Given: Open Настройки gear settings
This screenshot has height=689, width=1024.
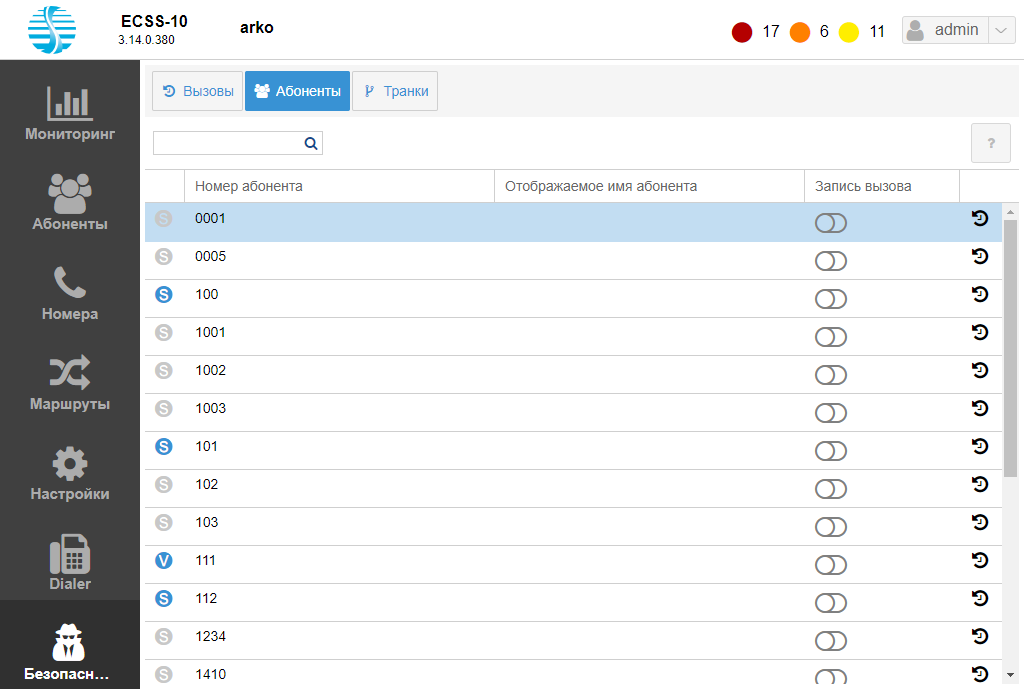Looking at the screenshot, I should (x=70, y=473).
